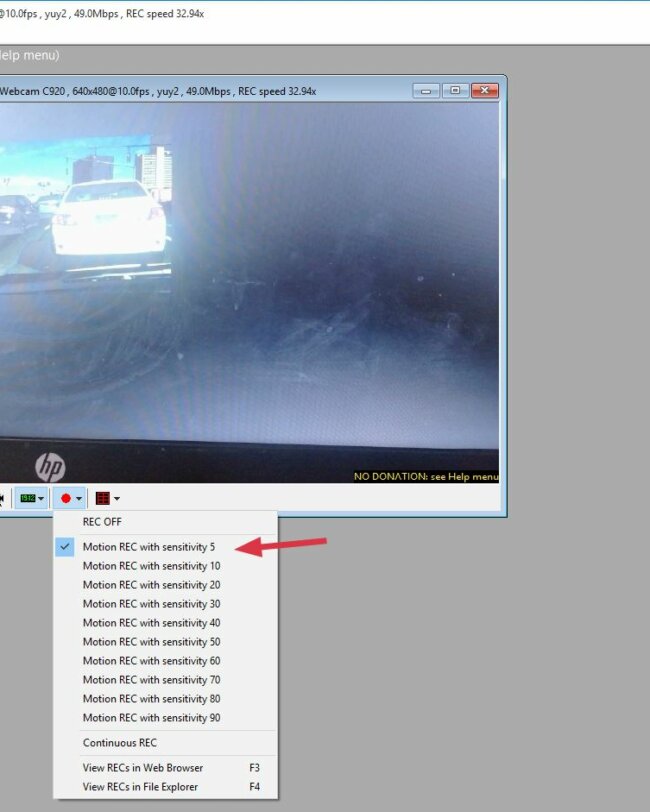This screenshot has height=812, width=650.
Task: Click the dark red grid layout icon
Action: coord(103,498)
